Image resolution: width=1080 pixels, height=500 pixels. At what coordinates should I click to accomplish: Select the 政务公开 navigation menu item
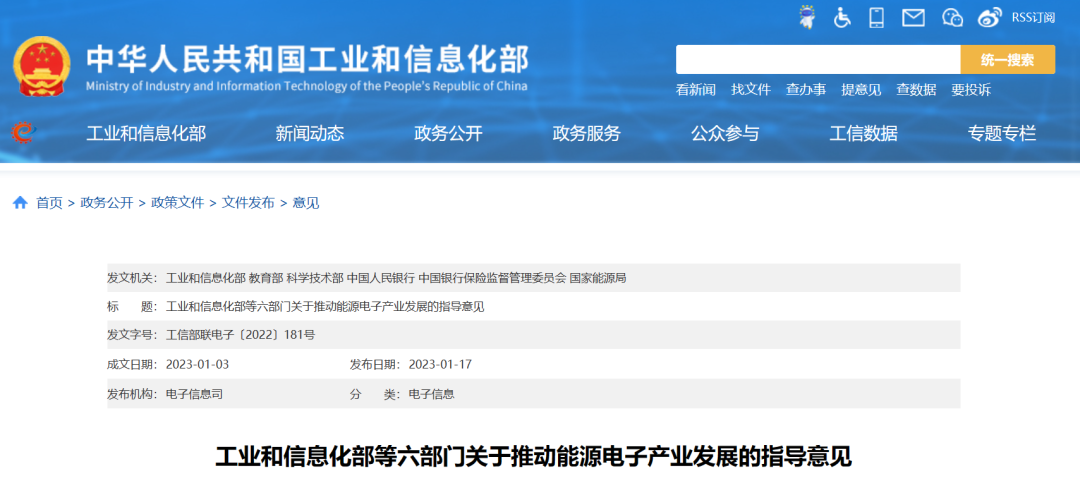(448, 134)
